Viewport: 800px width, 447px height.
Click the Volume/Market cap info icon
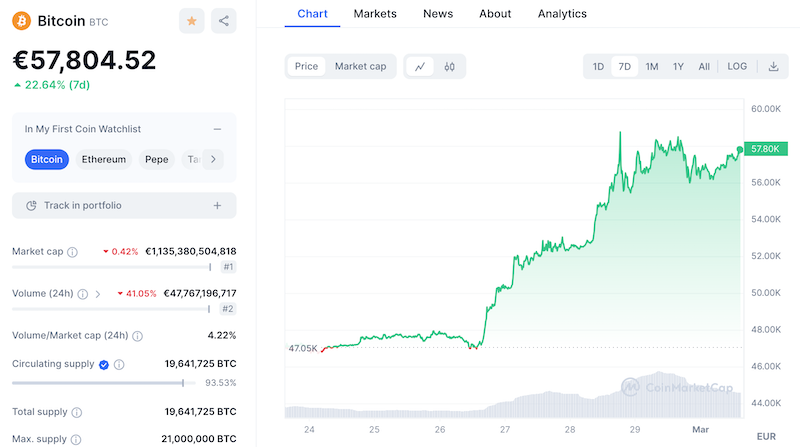[x=138, y=336]
